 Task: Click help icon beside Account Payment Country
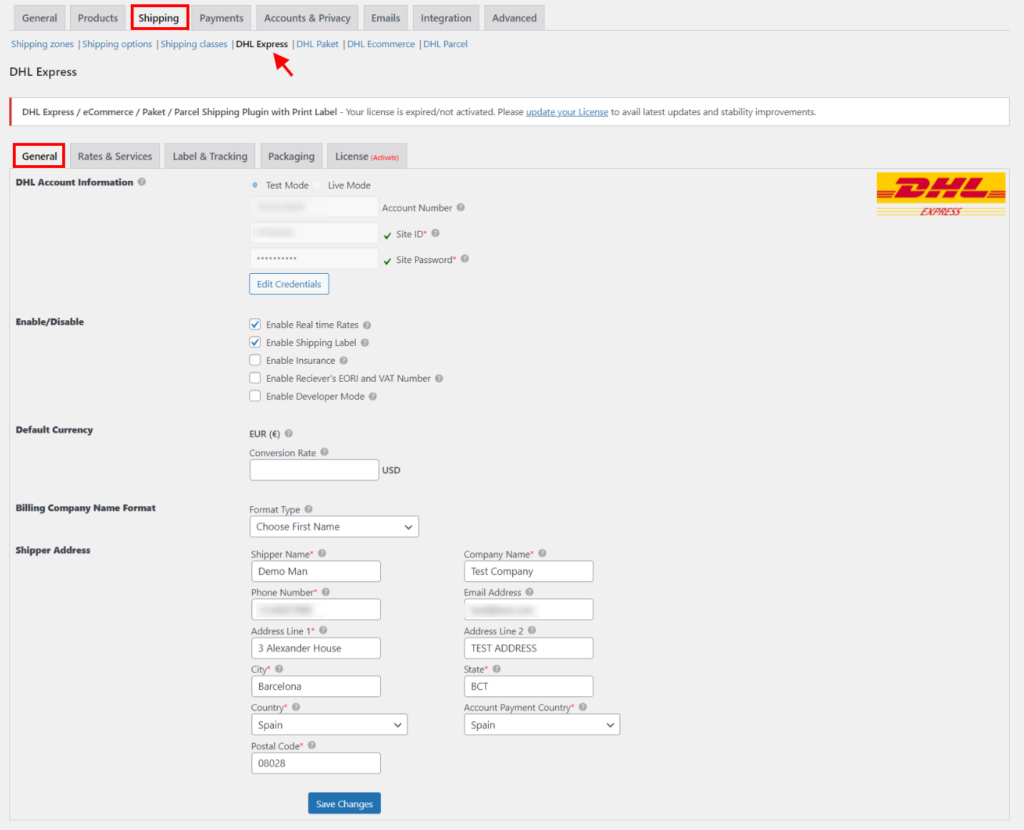[x=583, y=707]
